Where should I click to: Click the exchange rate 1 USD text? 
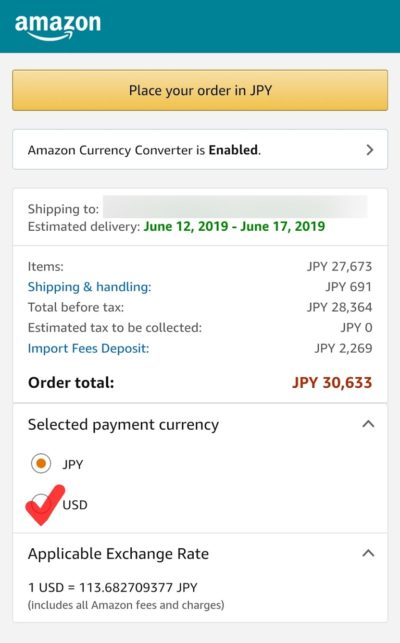112,587
